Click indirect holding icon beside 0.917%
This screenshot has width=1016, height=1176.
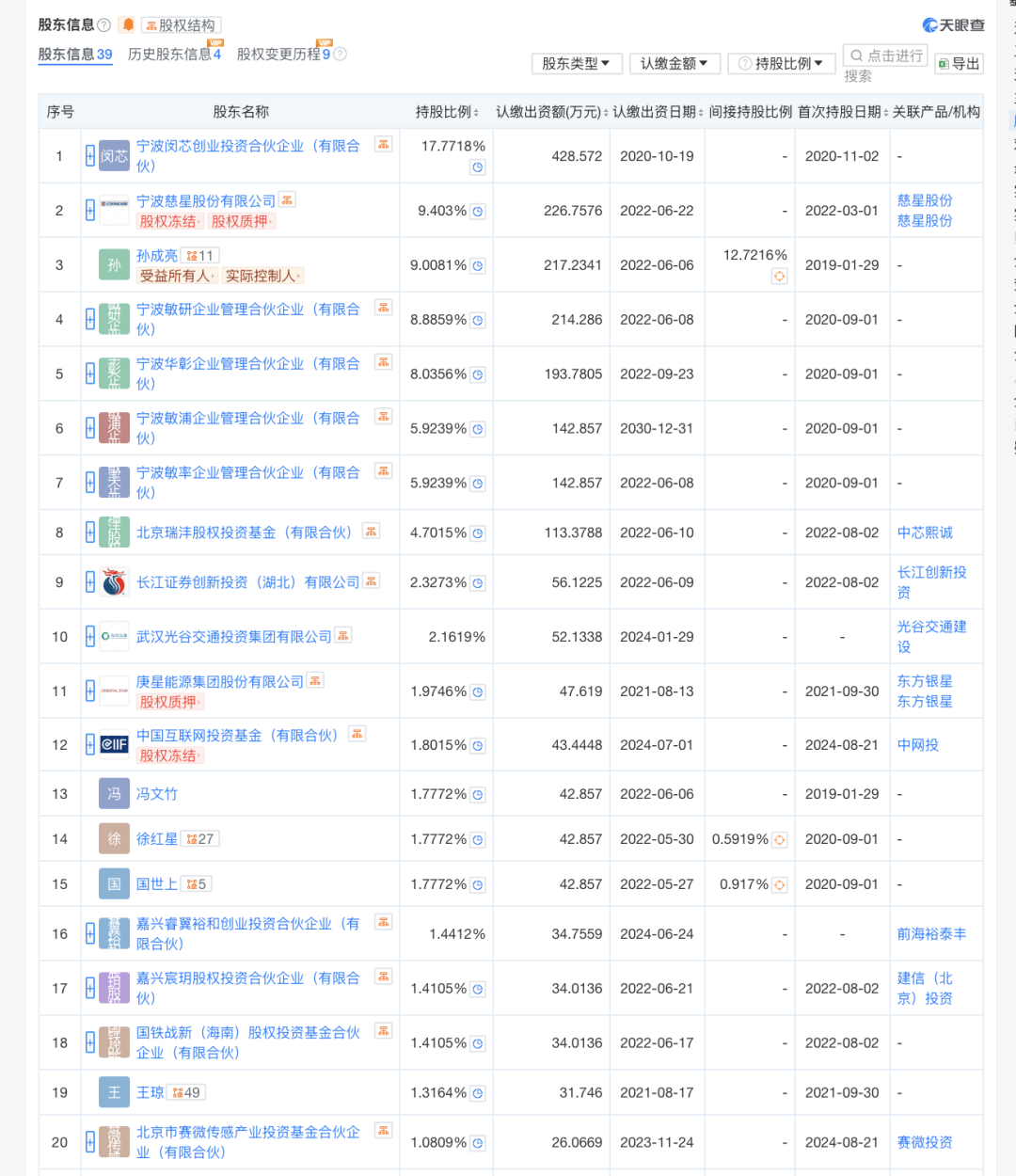[x=779, y=884]
